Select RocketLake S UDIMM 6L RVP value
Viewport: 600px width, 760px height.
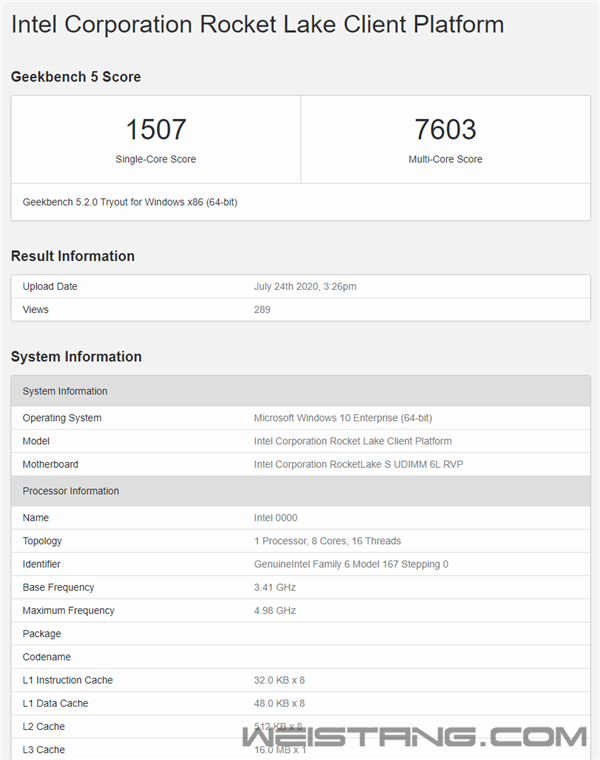[x=359, y=464]
